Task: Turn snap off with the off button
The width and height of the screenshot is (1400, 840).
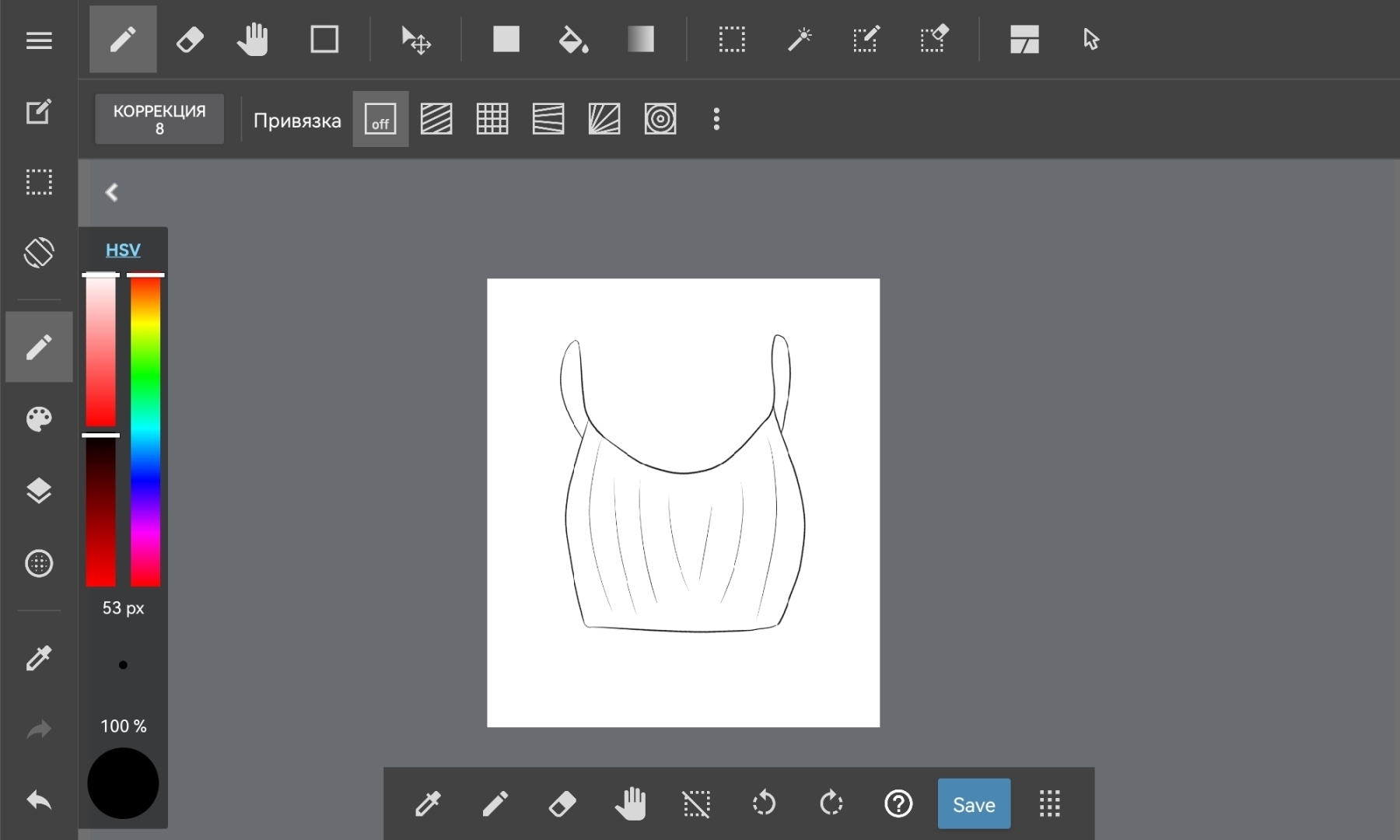Action: (380, 120)
